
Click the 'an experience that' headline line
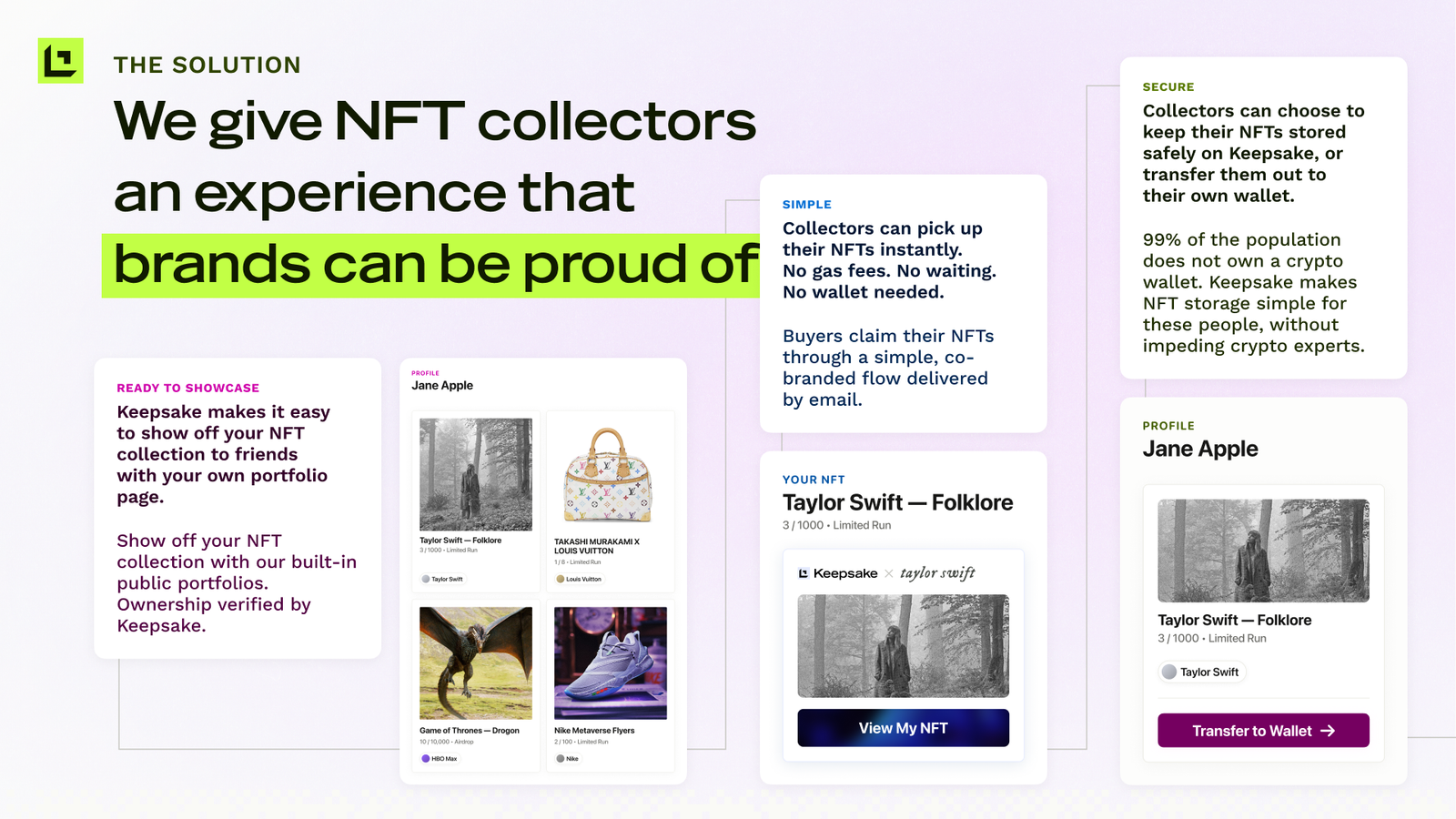(374, 193)
